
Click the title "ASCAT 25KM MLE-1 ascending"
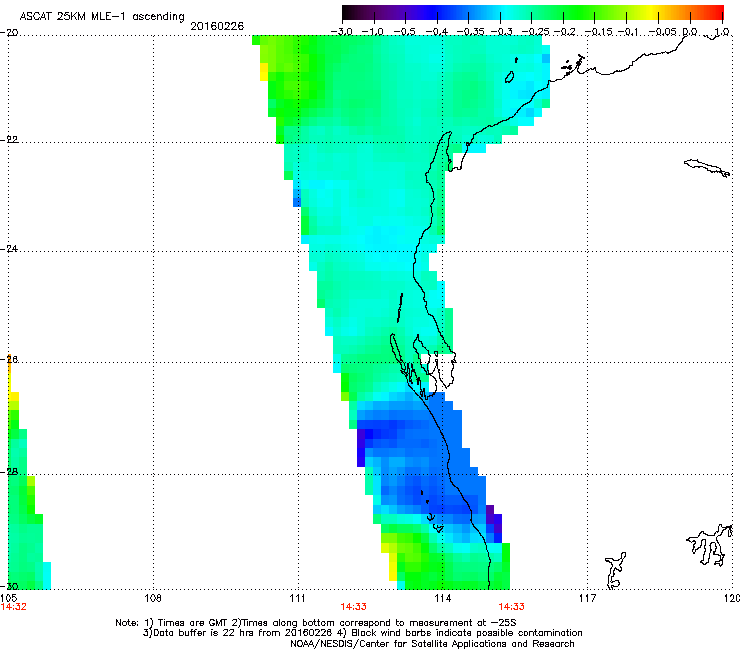click(102, 16)
